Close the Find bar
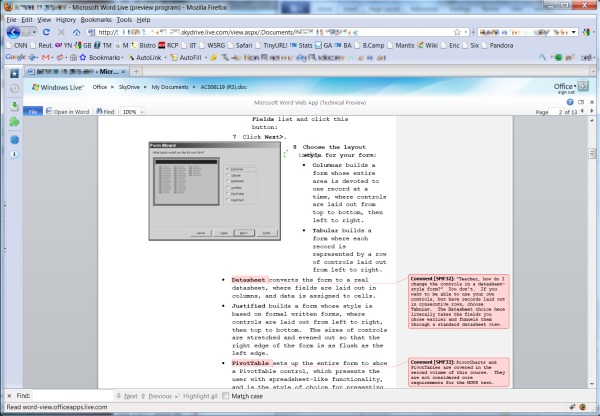Viewport: 600px width, 416px height. (x=9, y=396)
